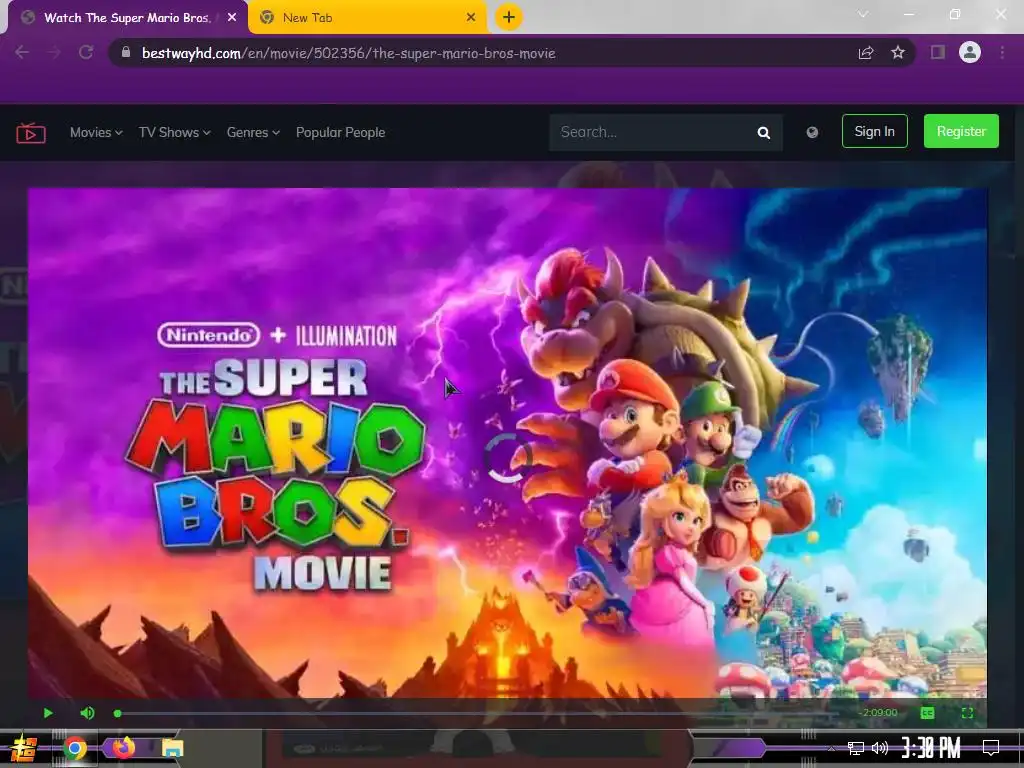Screen dimensions: 1024x768
Task: Click the 3:38 PM taskbar clock
Action: point(931,748)
